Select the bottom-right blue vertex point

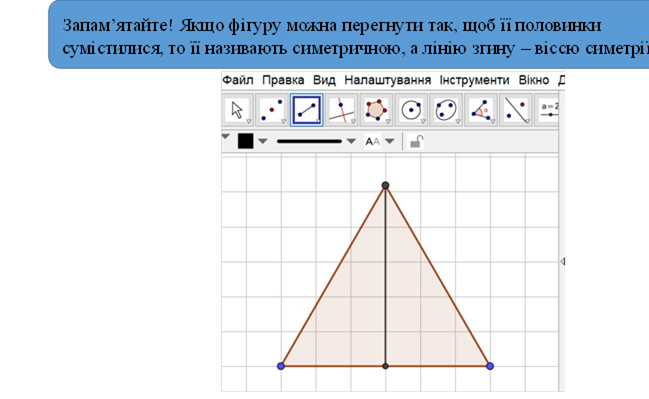[x=490, y=366]
